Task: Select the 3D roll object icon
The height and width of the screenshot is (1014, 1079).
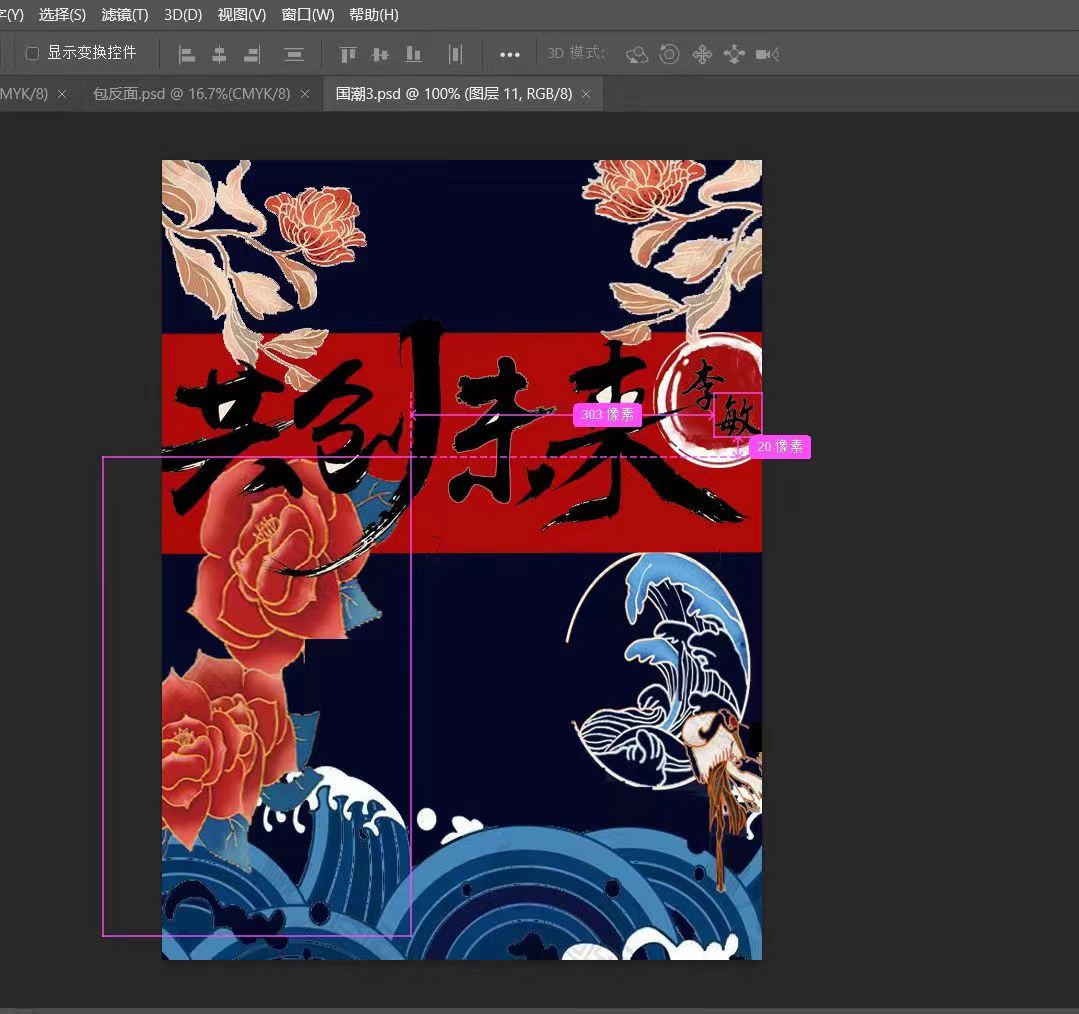Action: [x=669, y=54]
